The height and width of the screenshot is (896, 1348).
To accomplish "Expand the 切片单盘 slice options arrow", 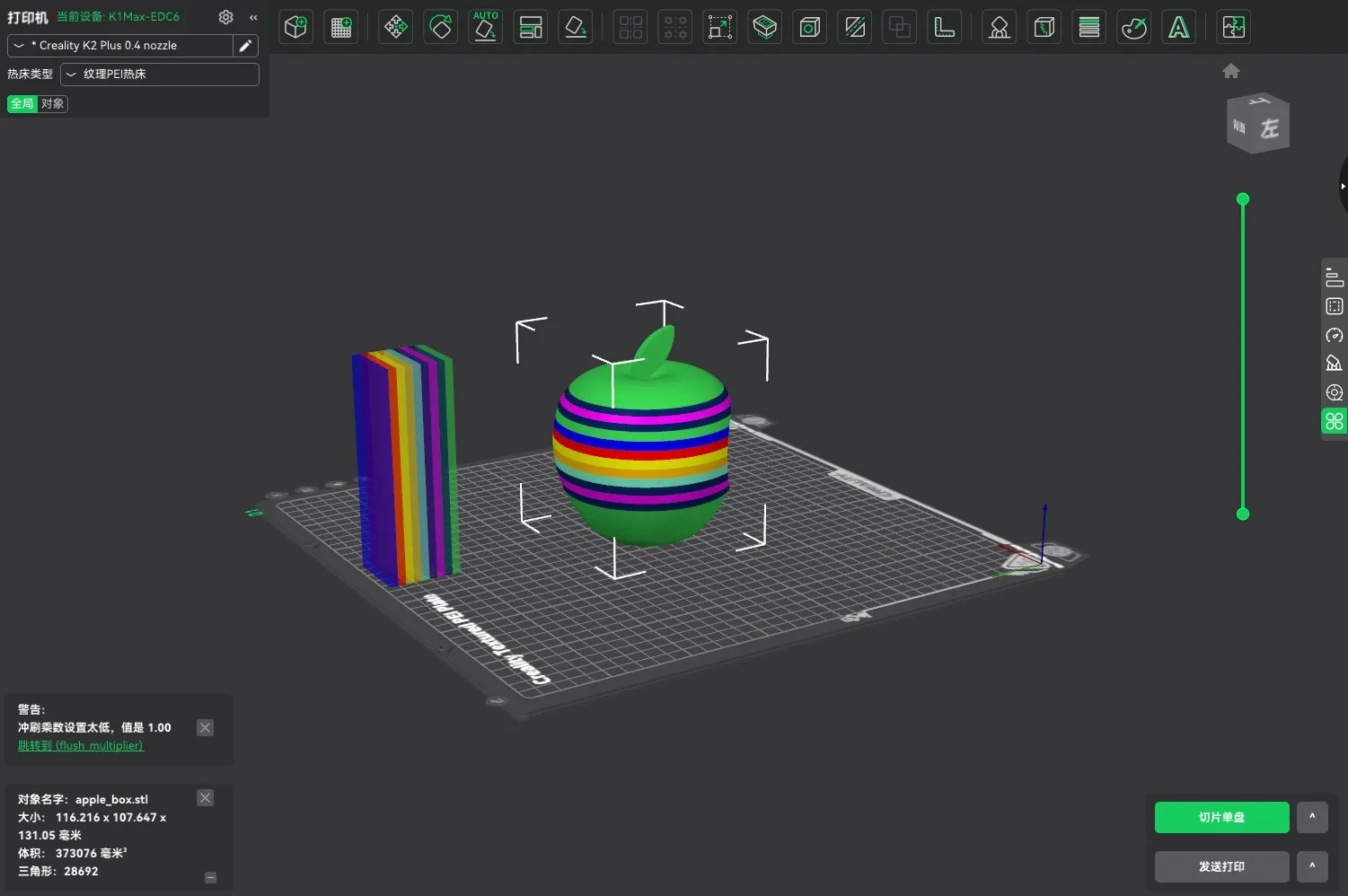I will pos(1312,817).
